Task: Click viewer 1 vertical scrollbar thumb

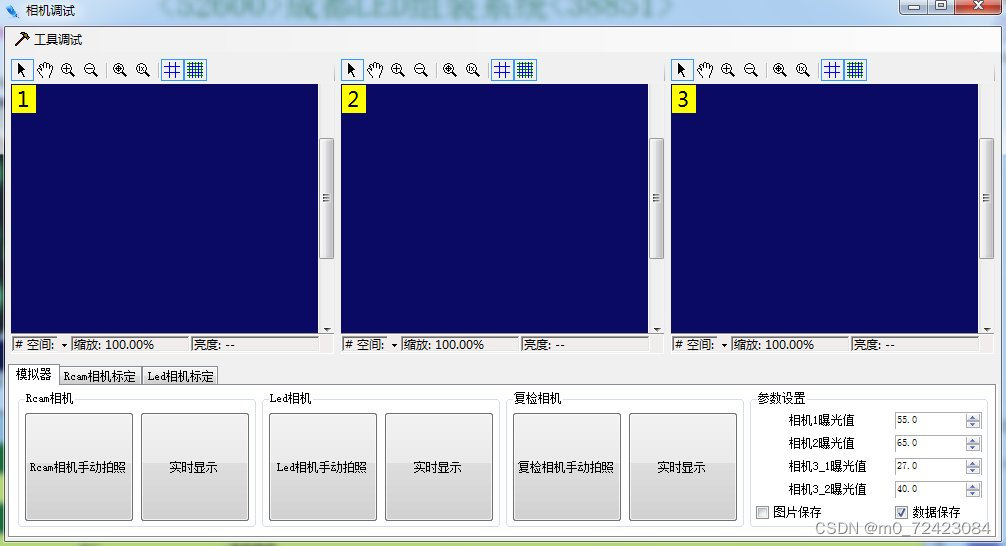Action: pos(327,198)
